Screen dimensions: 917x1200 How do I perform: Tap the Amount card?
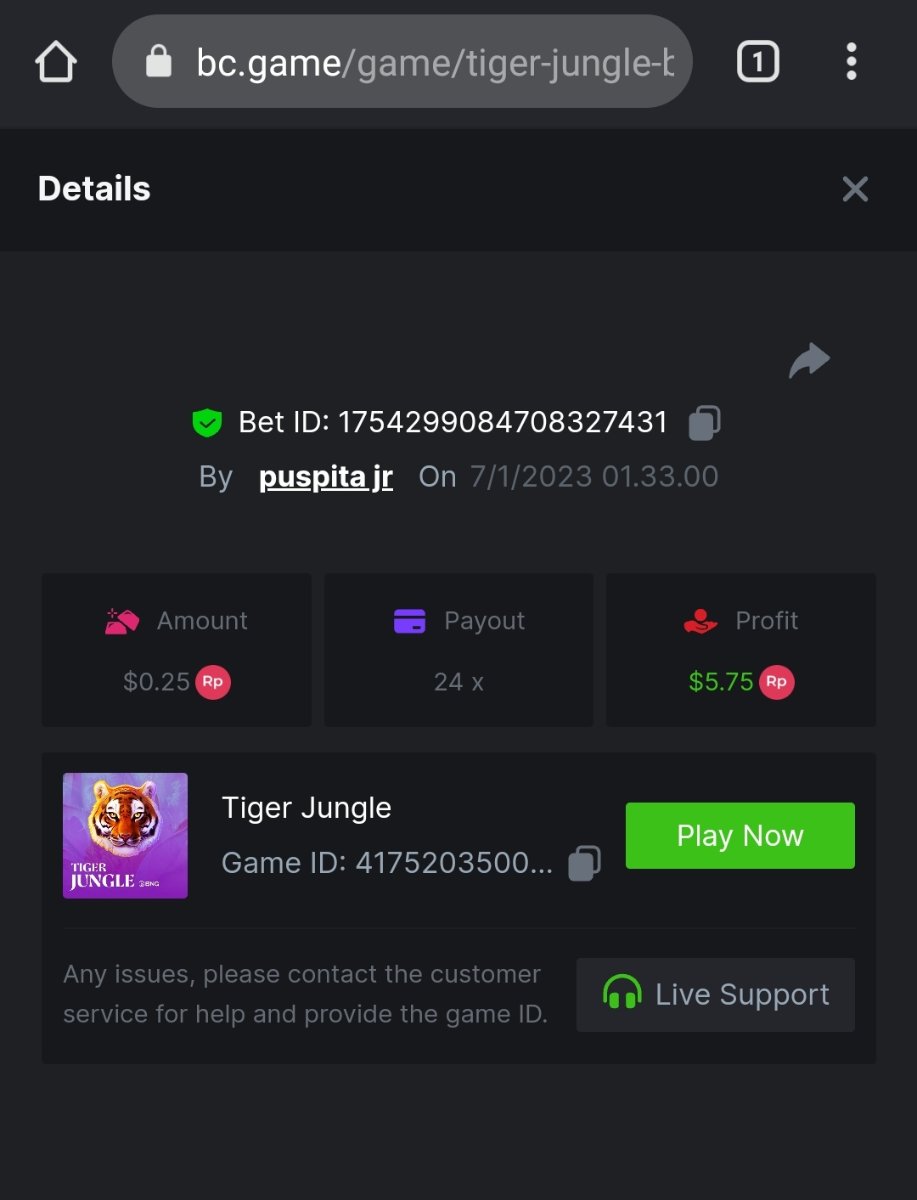[176, 650]
